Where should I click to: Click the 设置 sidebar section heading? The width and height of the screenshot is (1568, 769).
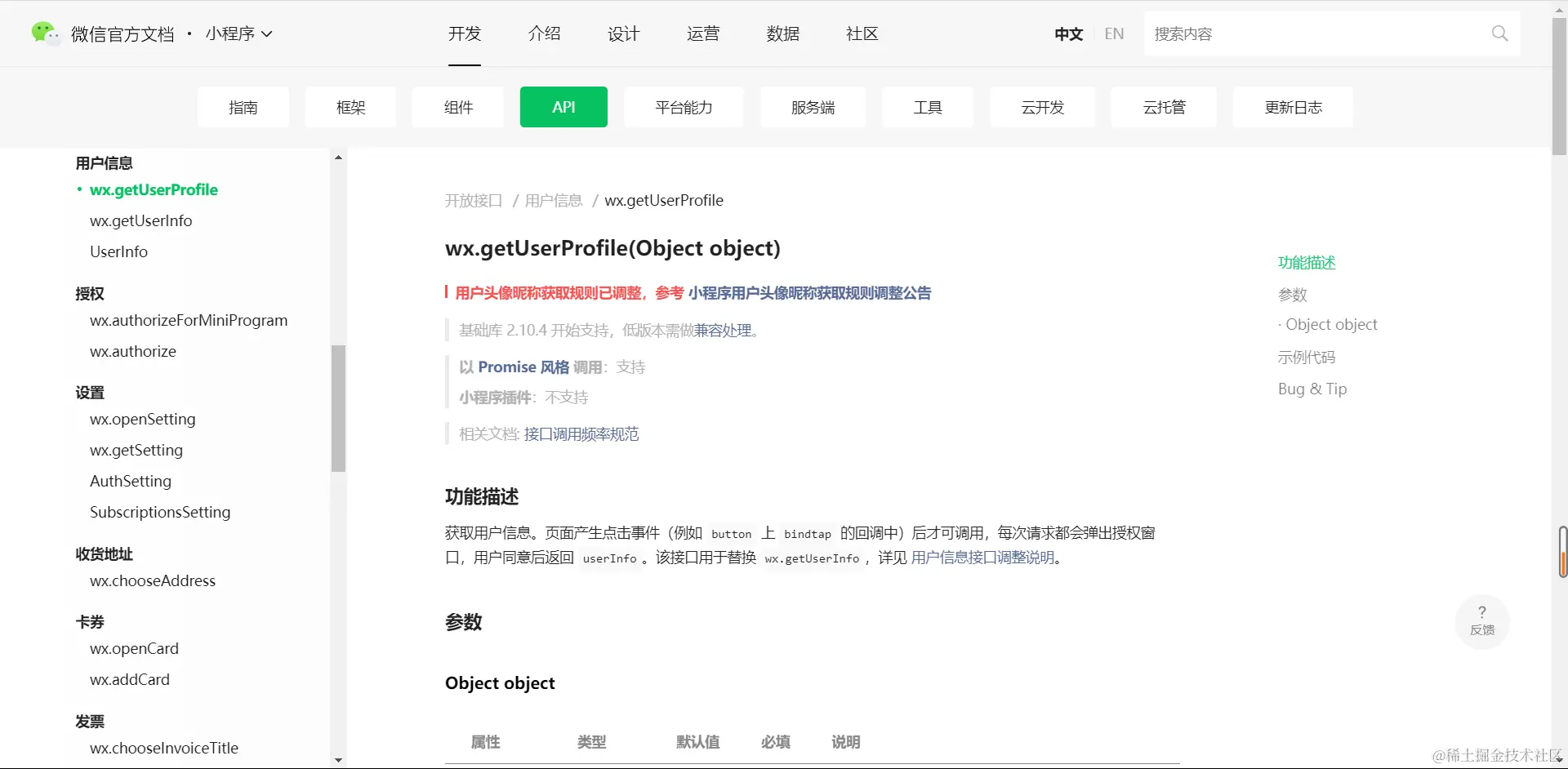(90, 392)
